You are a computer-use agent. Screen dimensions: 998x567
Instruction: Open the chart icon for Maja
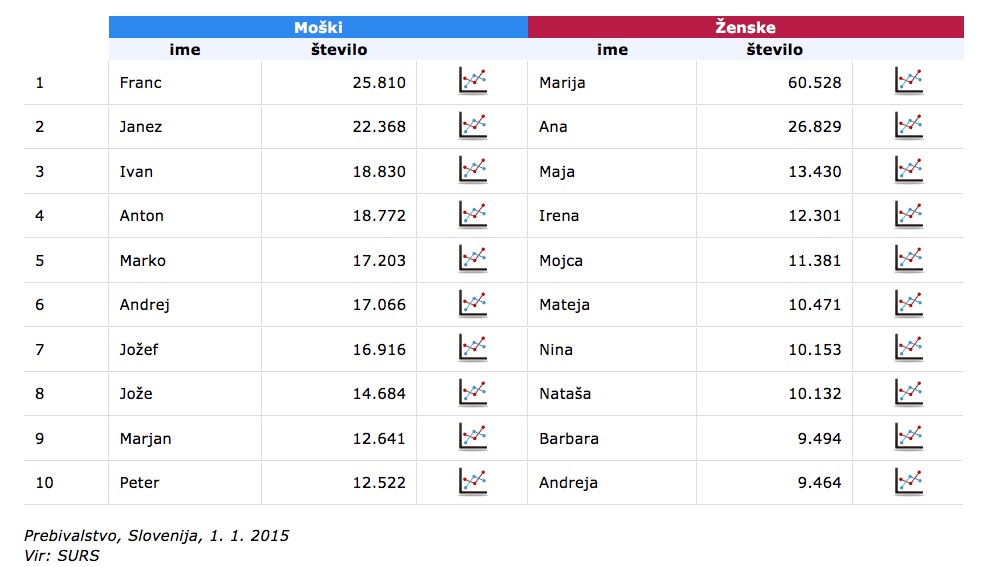click(909, 171)
